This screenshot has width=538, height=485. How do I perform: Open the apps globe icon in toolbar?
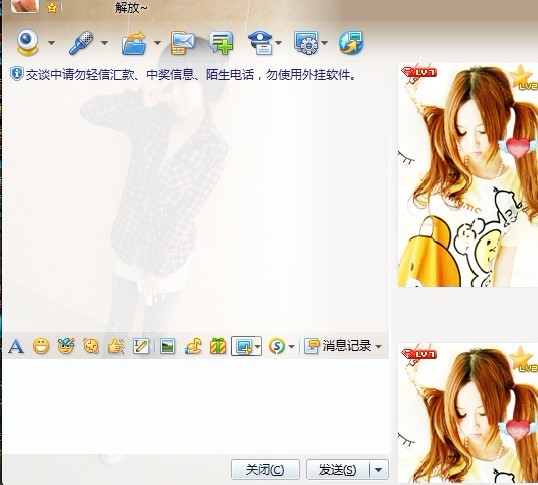click(x=351, y=43)
